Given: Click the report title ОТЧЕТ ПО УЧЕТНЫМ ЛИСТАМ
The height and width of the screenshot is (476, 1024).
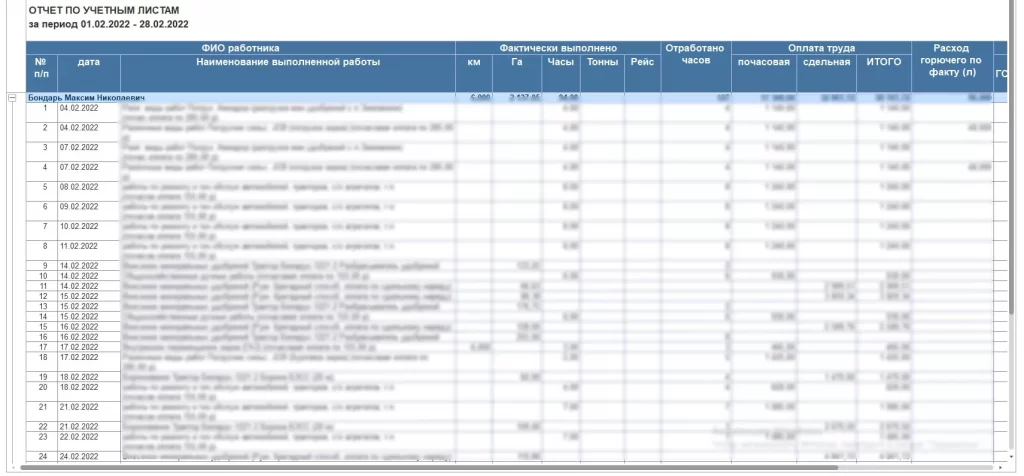Looking at the screenshot, I should [104, 11].
